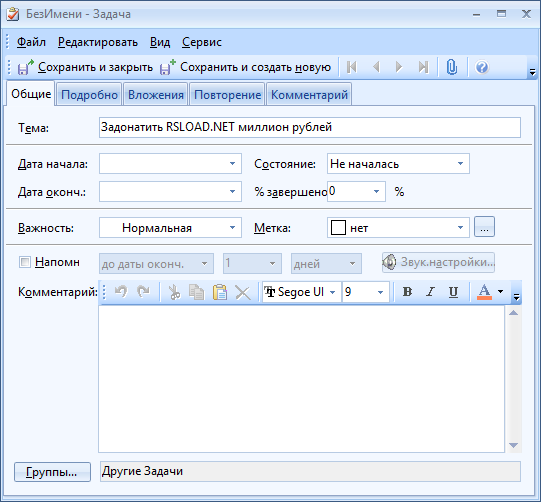Open the Дата начала date dropdown
This screenshot has height=502, width=541.
[x=233, y=164]
